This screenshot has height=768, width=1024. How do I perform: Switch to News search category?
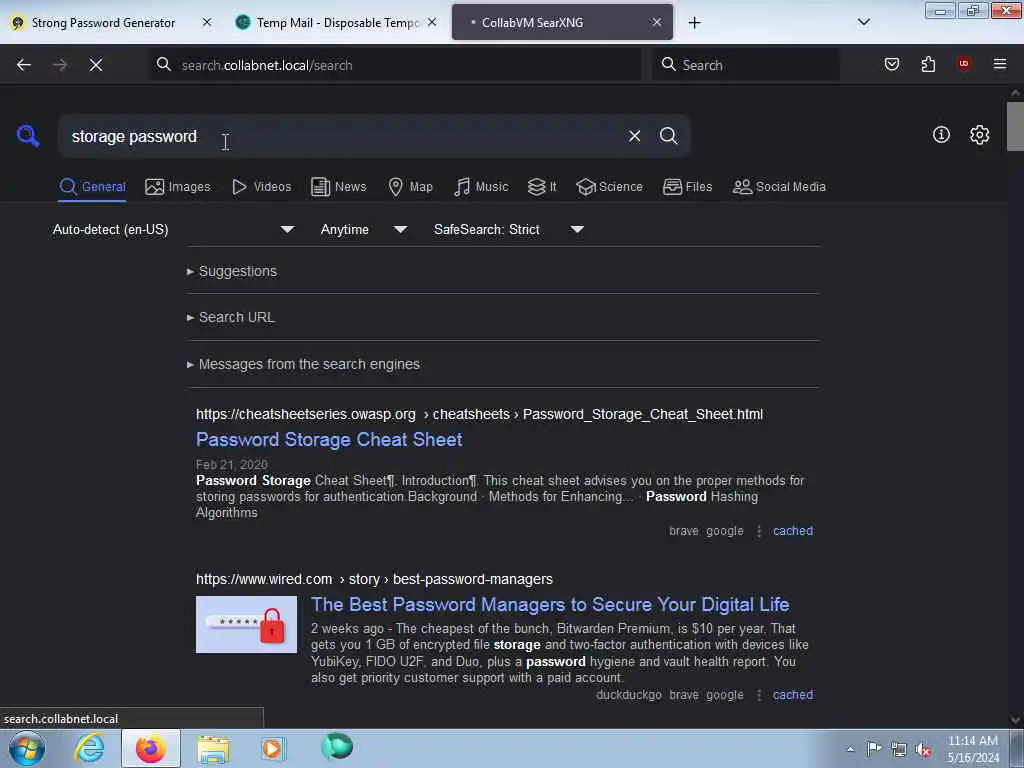[338, 187]
